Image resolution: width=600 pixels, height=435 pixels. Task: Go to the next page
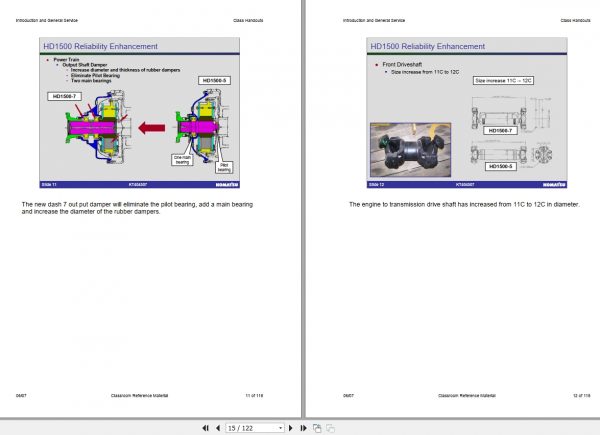pyautogui.click(x=290, y=428)
